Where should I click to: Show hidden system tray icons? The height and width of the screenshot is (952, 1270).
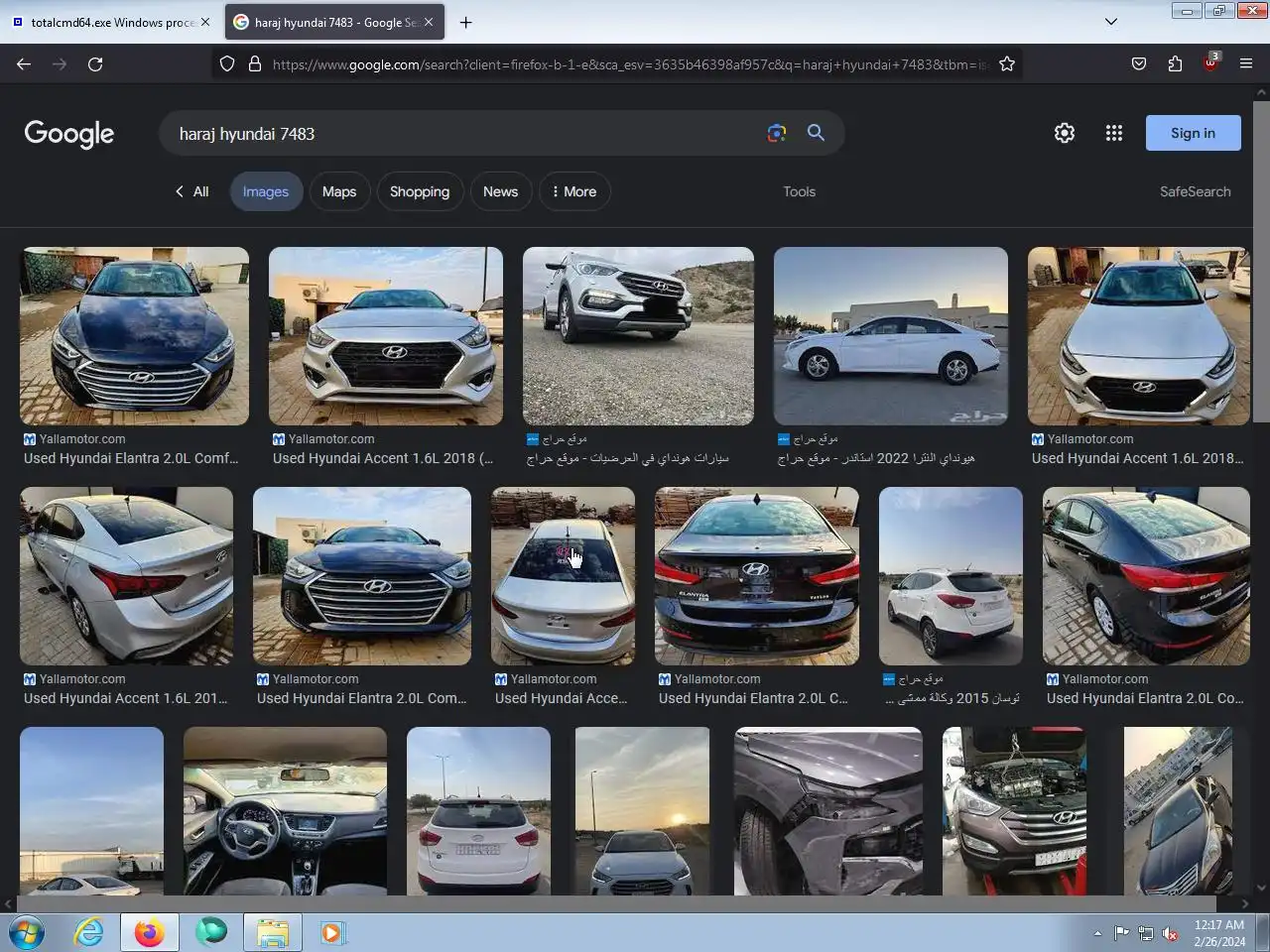tap(1097, 933)
